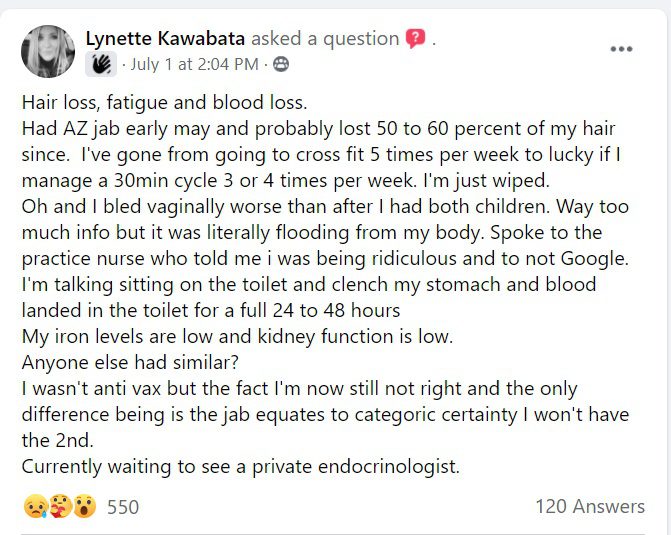Click the waving hand group badge
This screenshot has height=535, width=671.
pos(100,65)
